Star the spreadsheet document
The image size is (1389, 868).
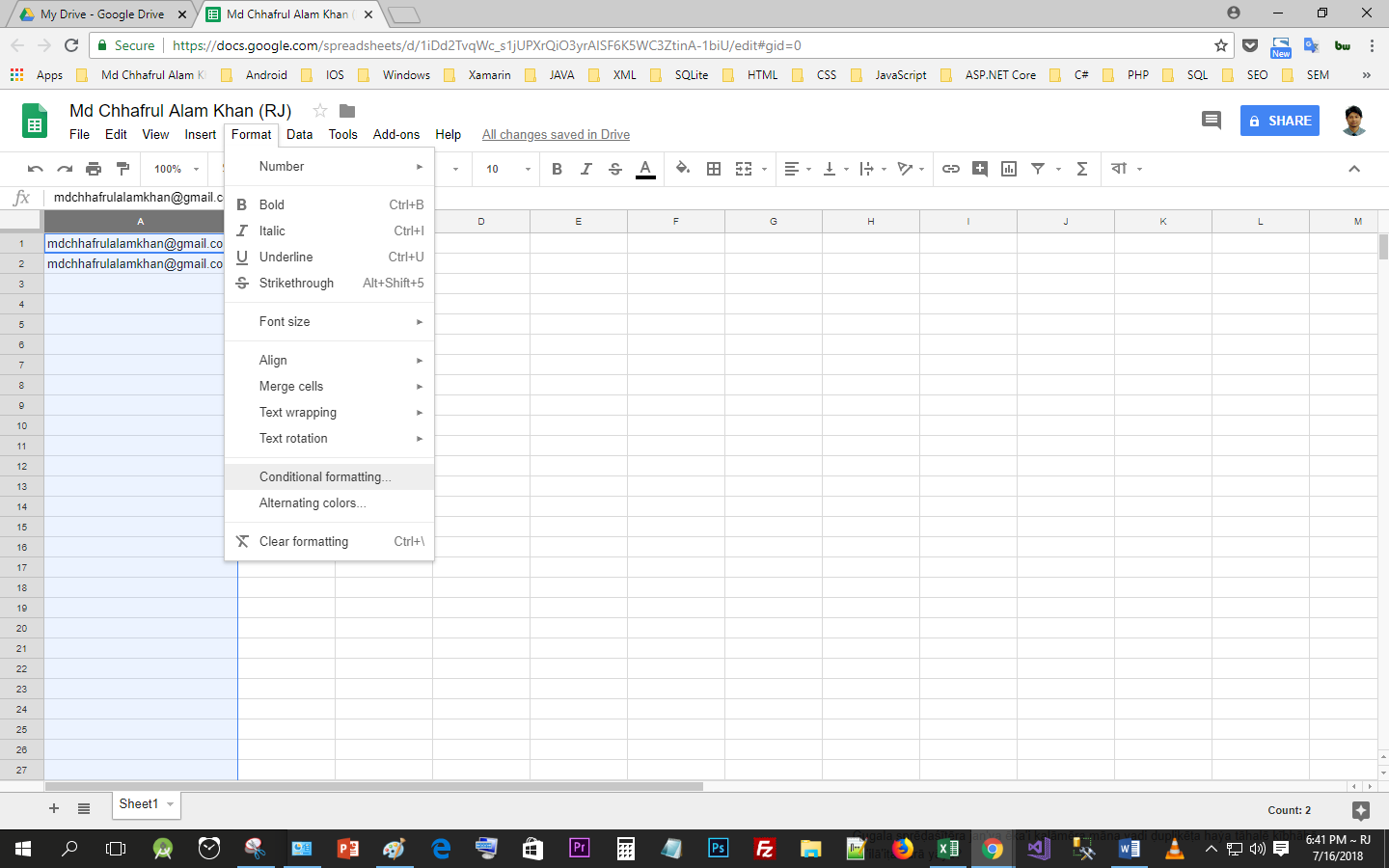(x=320, y=111)
